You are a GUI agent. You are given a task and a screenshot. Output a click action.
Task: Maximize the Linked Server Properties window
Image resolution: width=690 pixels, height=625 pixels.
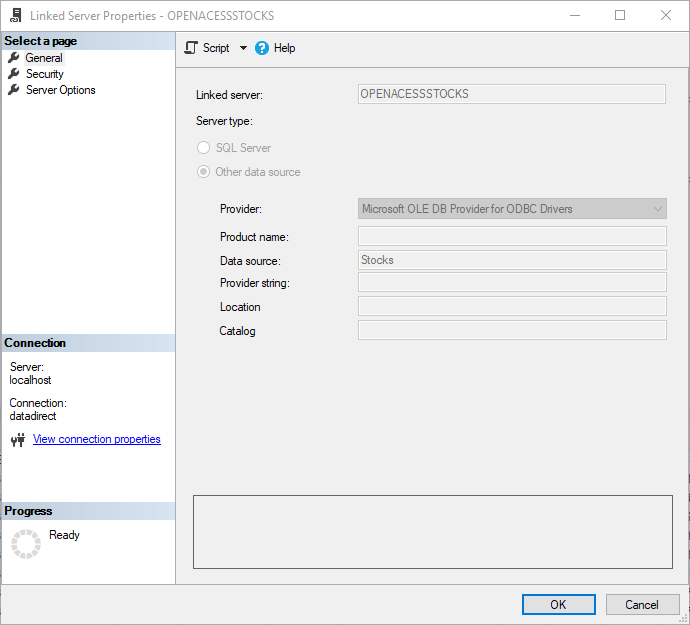[620, 15]
